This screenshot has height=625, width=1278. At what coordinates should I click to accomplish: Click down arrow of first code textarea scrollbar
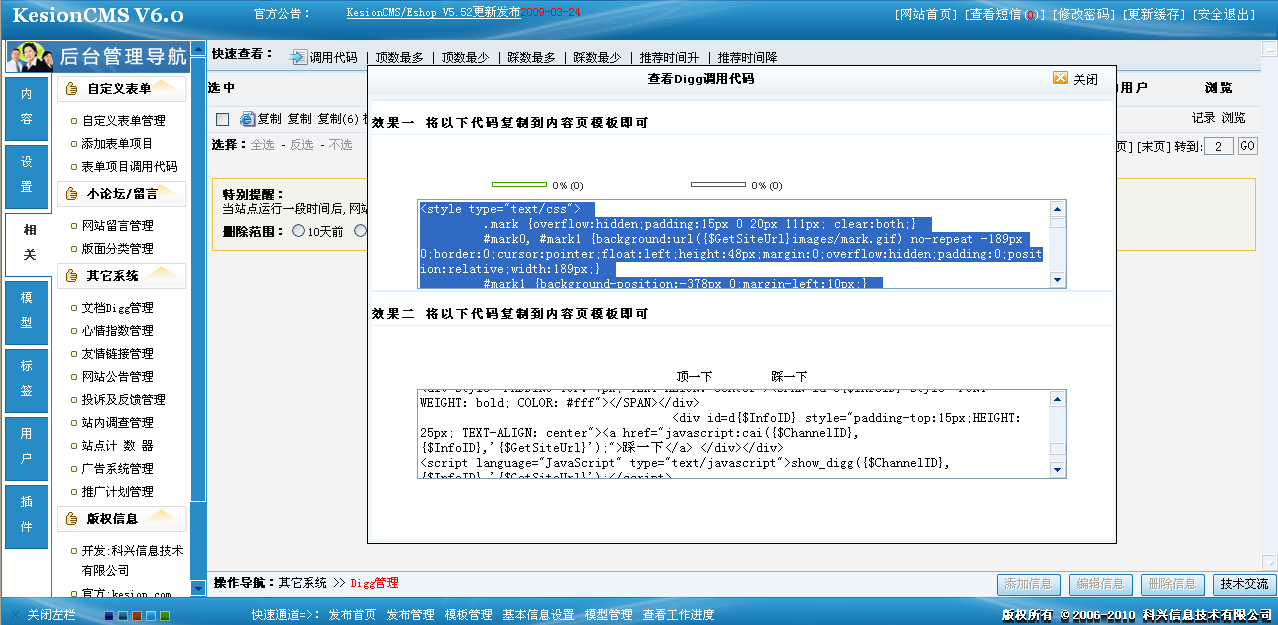point(1057,280)
